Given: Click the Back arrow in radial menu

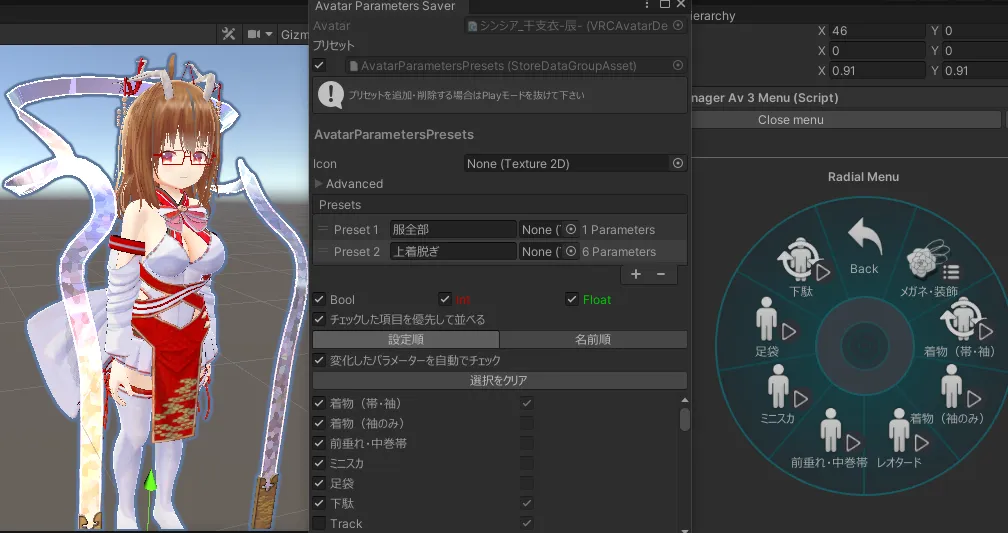Looking at the screenshot, I should click(864, 247).
